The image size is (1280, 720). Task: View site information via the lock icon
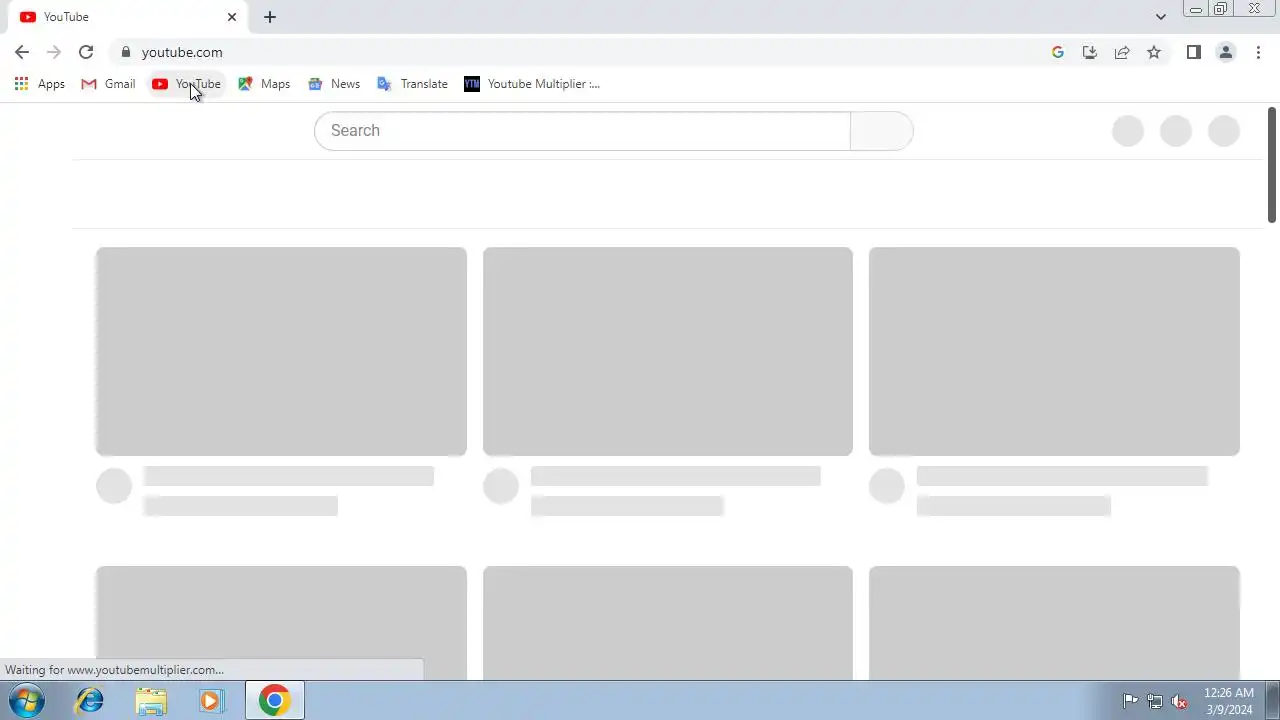(x=125, y=52)
